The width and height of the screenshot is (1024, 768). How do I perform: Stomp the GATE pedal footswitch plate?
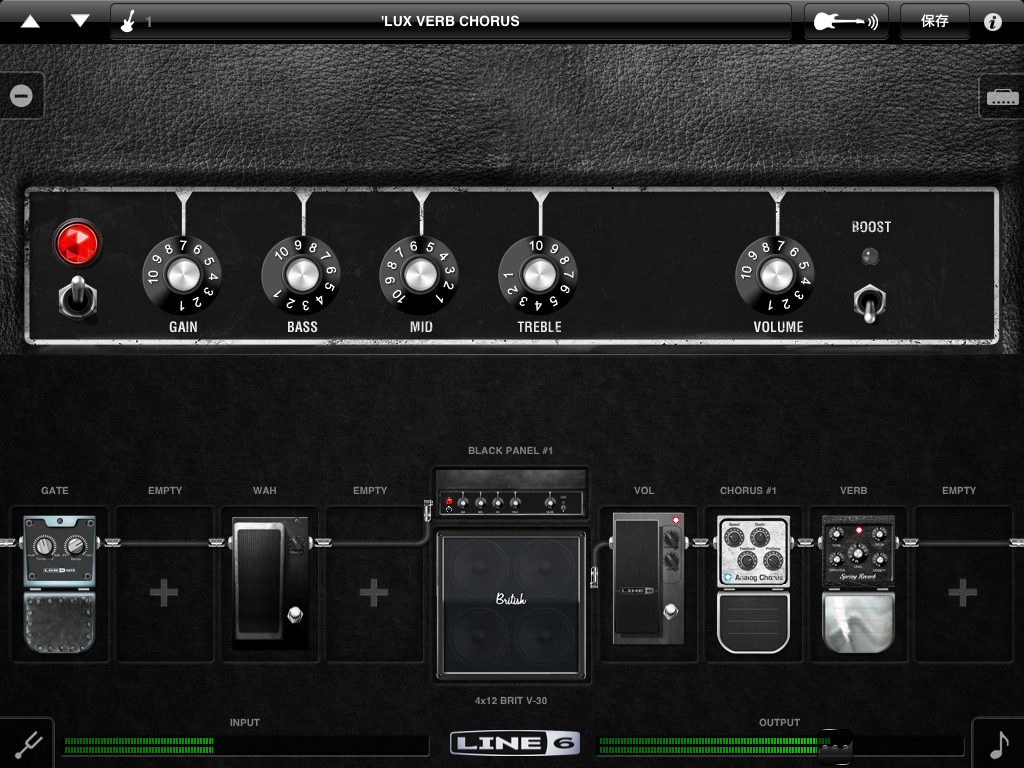tap(59, 622)
